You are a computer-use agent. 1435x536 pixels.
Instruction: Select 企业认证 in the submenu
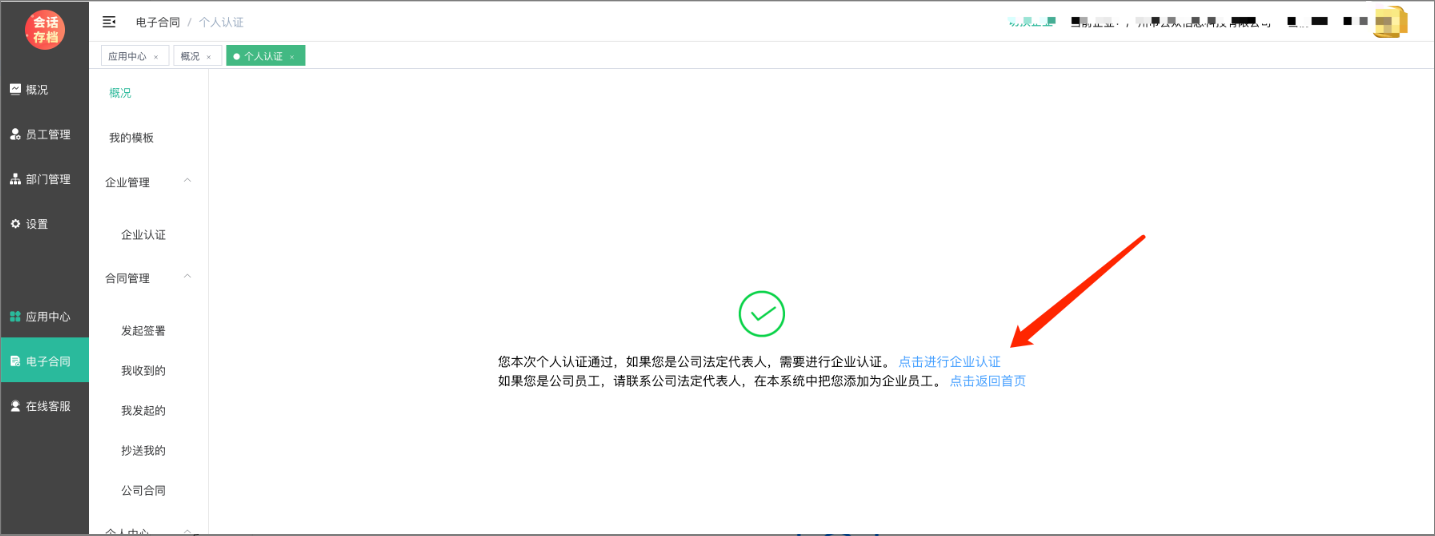(x=143, y=235)
